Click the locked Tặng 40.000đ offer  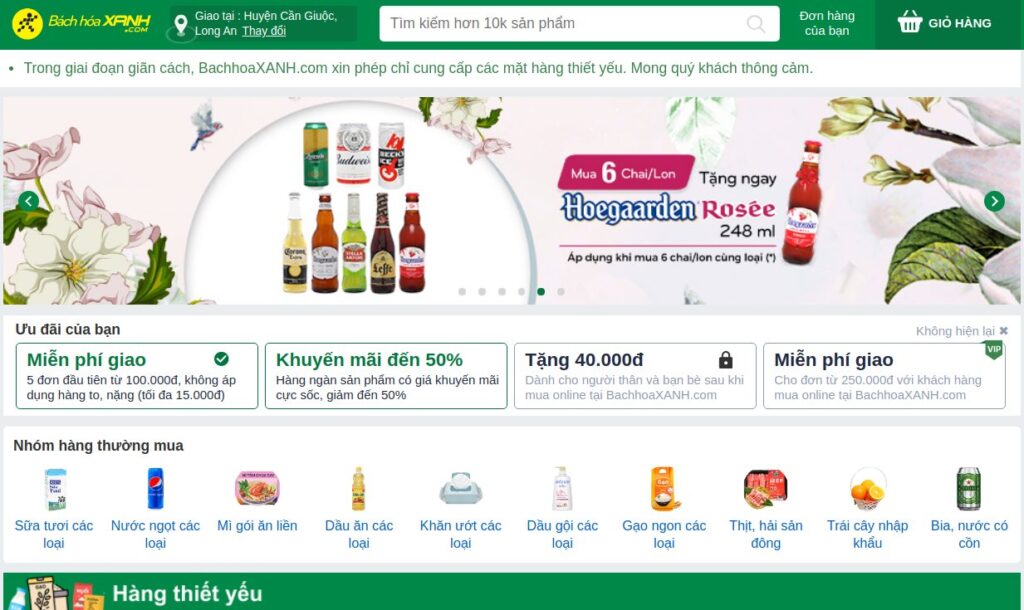635,376
